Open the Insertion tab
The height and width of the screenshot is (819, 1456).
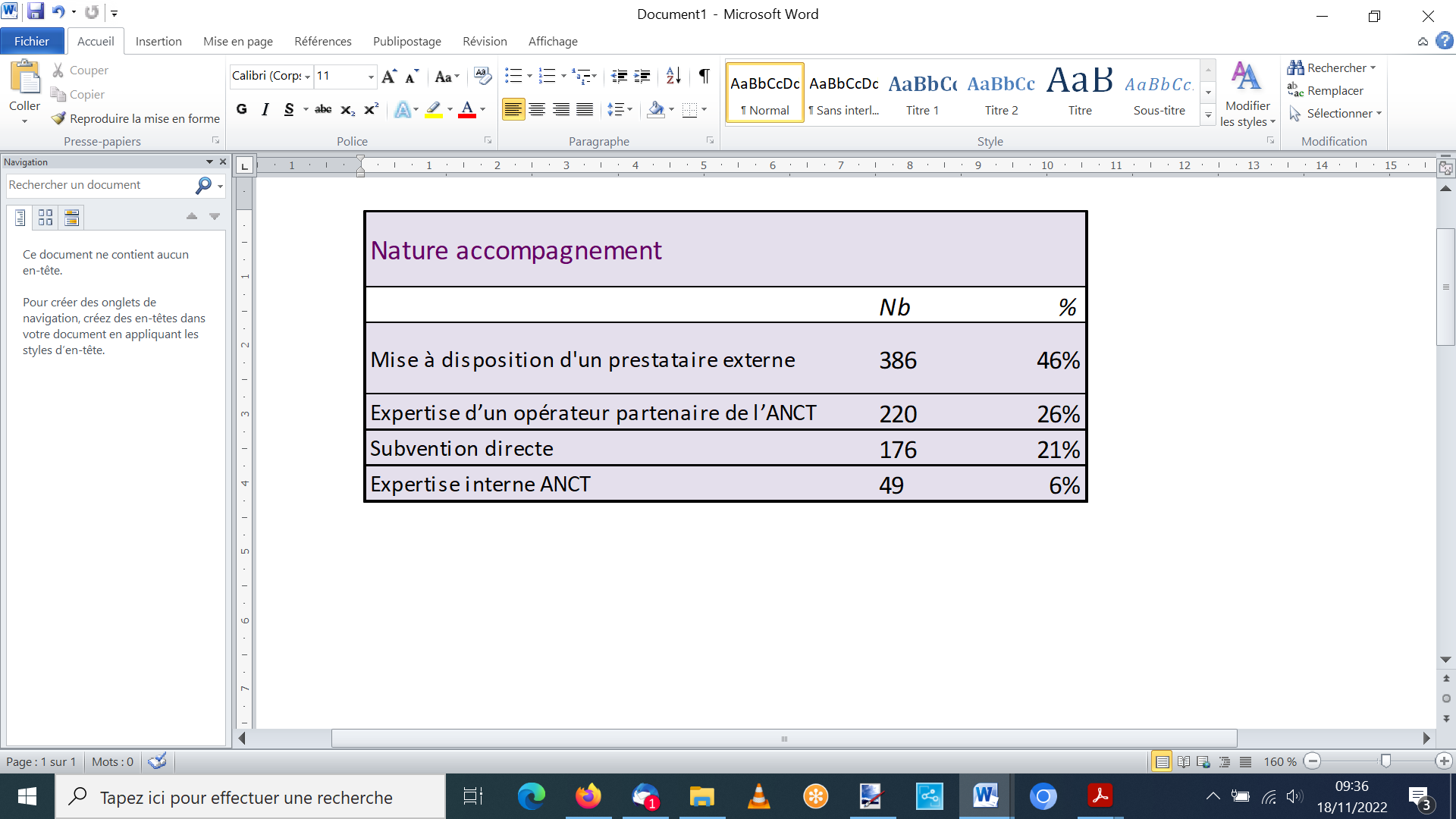[x=158, y=41]
